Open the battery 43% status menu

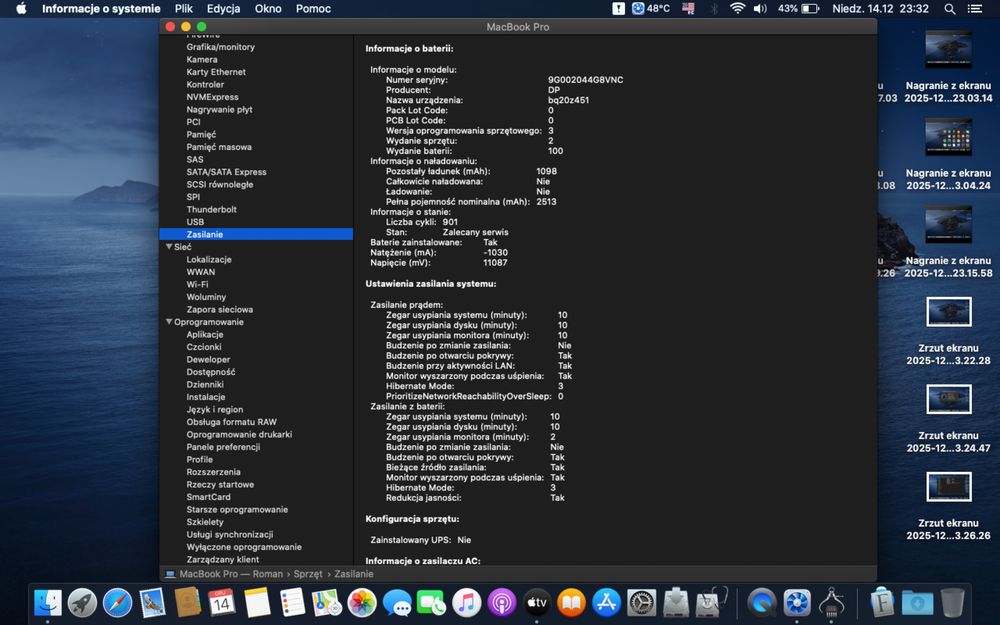coord(798,9)
